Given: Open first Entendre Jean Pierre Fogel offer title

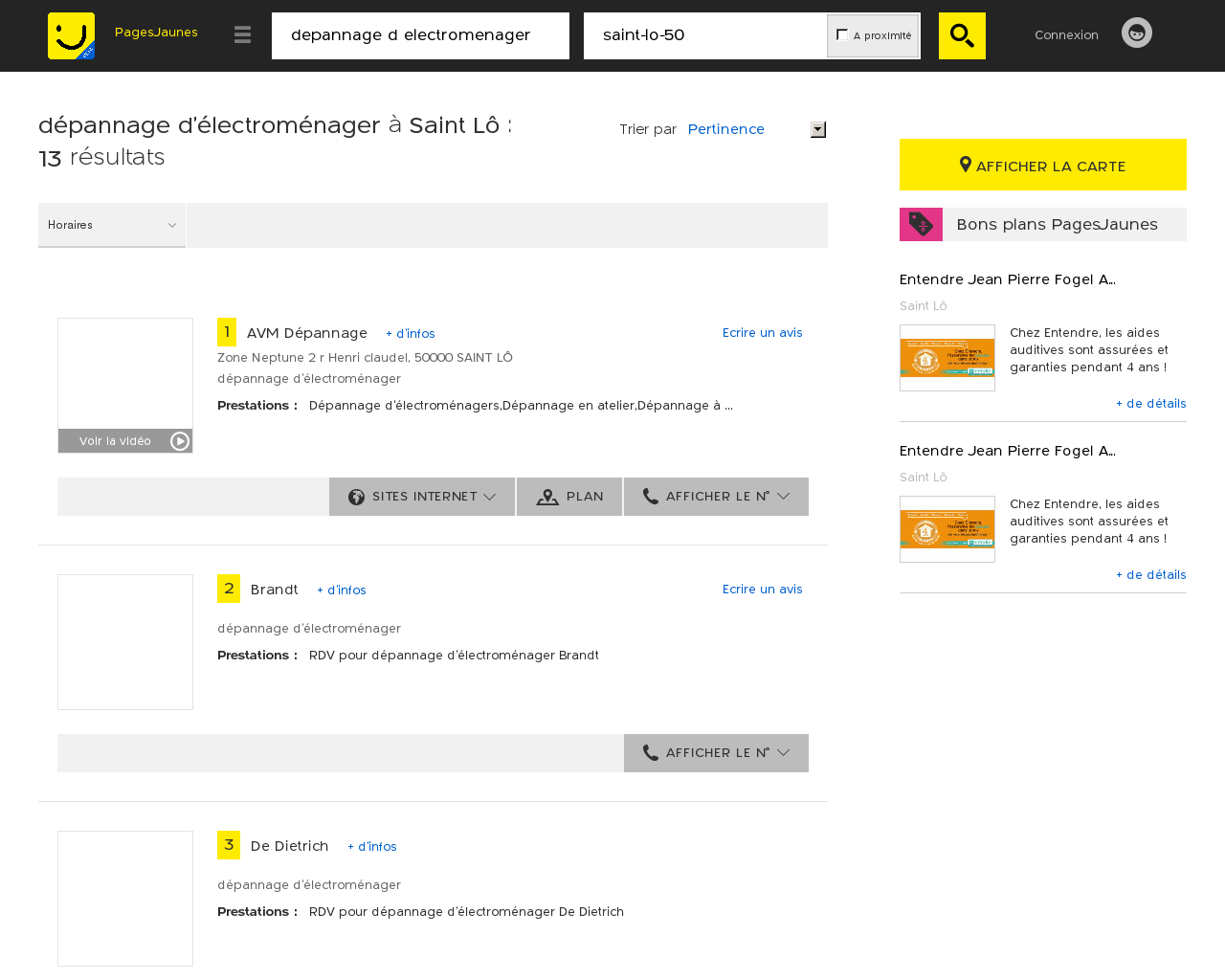Looking at the screenshot, I should coord(1008,279).
